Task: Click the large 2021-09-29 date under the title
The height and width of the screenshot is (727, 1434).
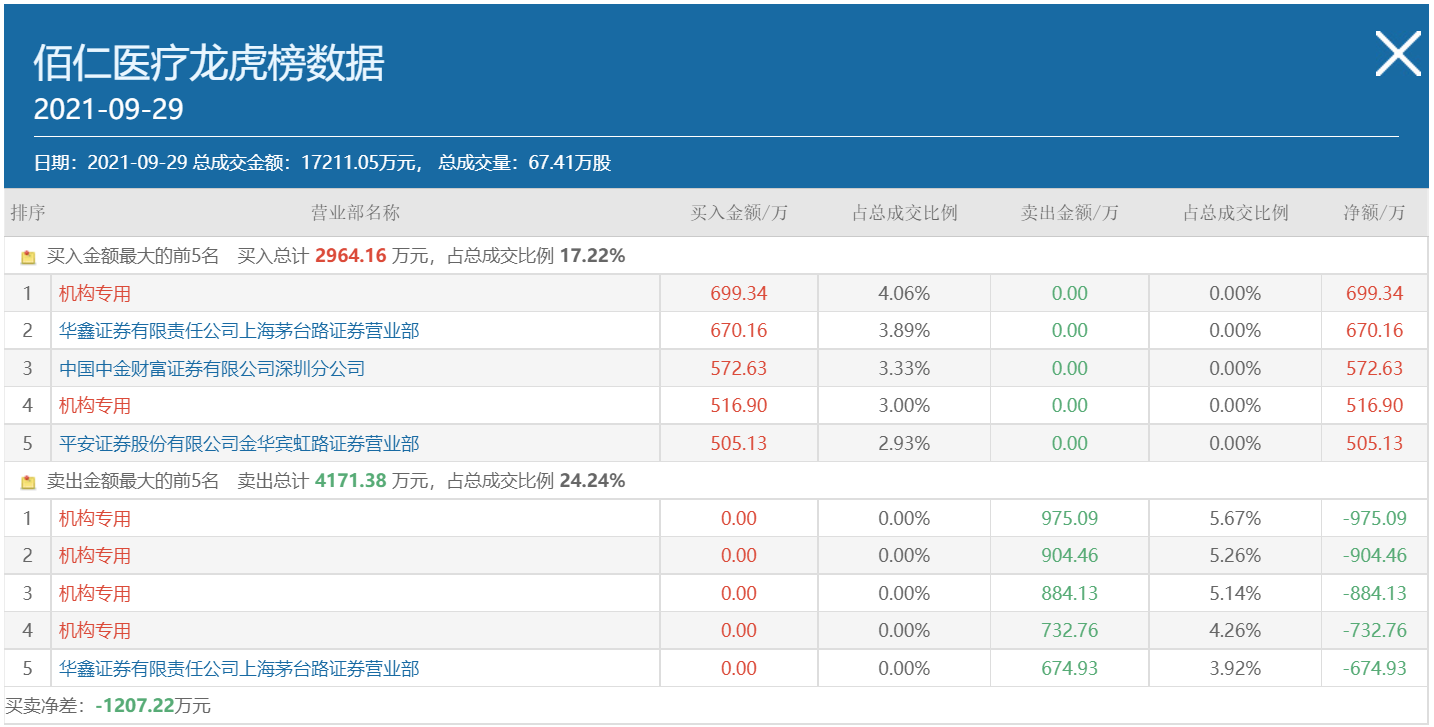Action: (109, 109)
